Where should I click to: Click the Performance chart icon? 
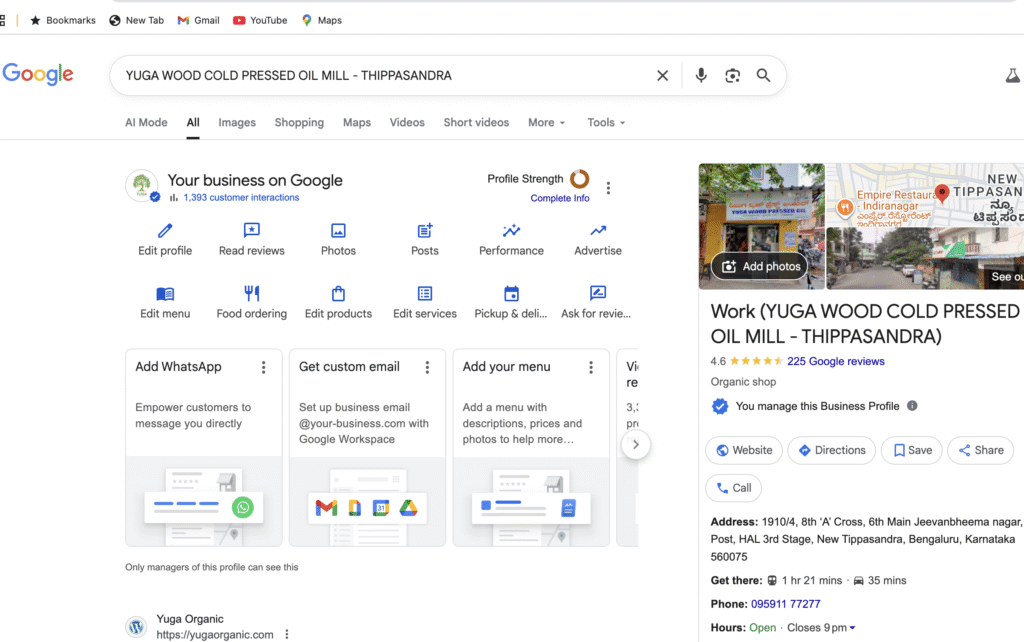coord(511,231)
